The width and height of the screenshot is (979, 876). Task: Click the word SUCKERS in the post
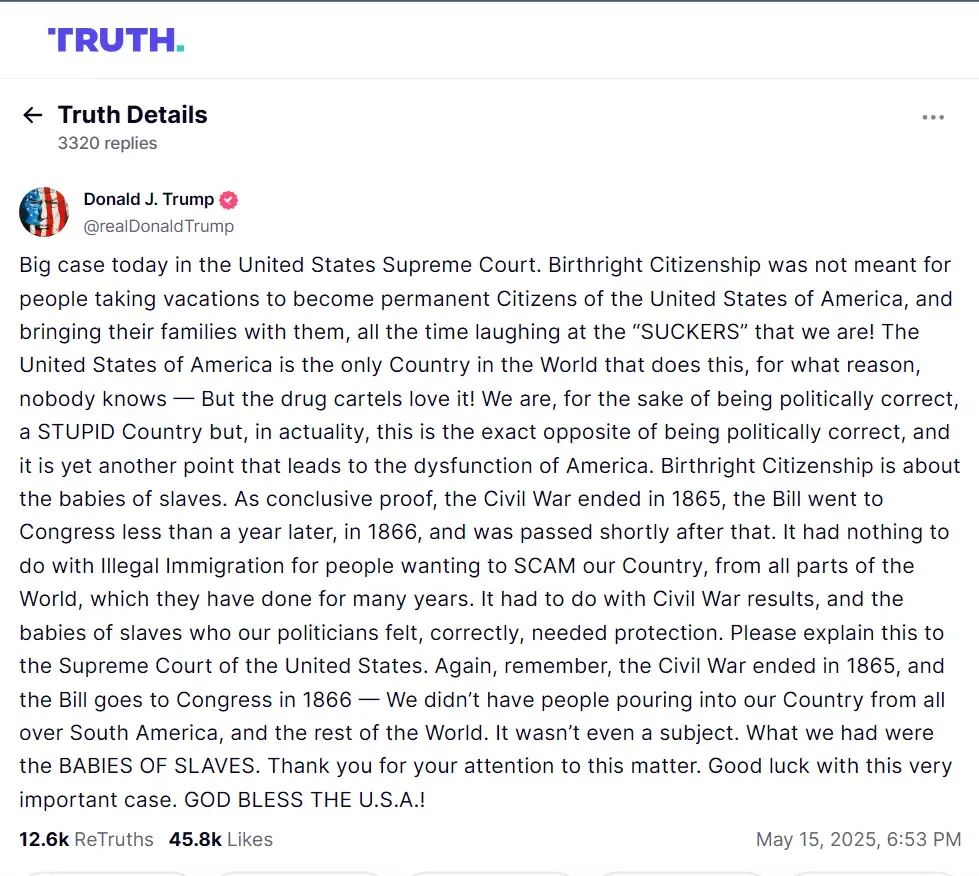pos(690,332)
